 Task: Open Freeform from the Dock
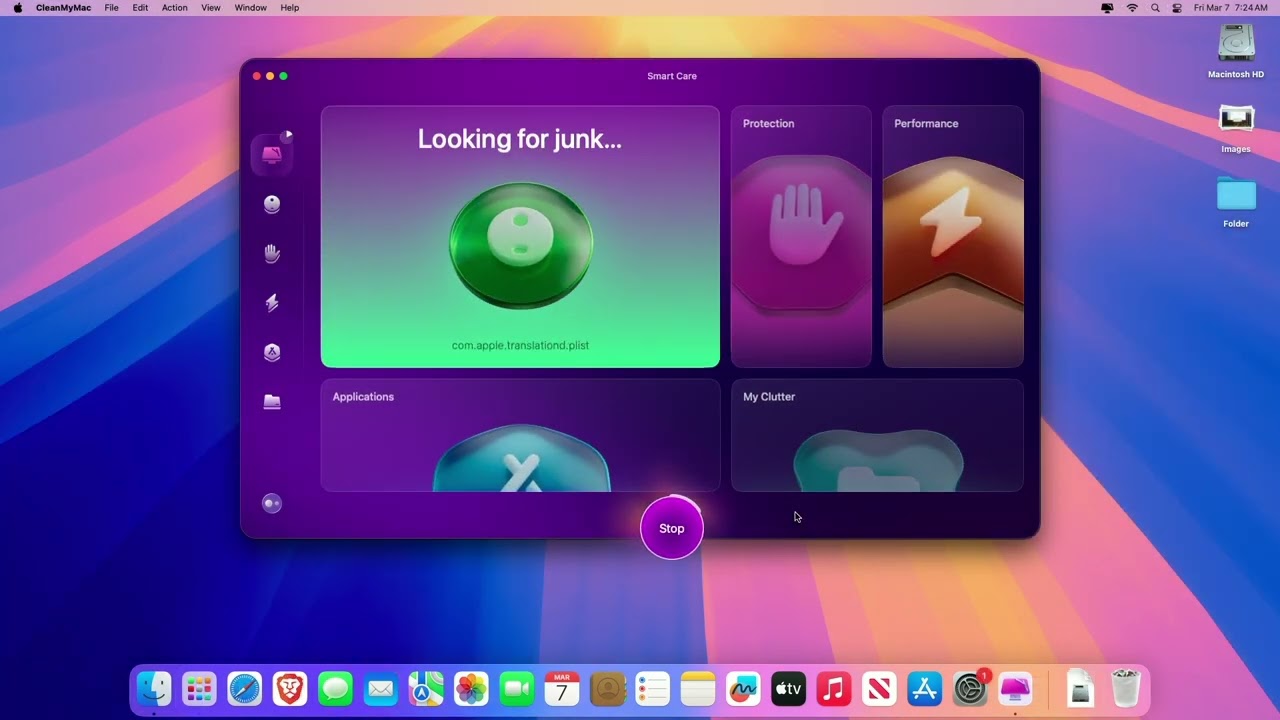point(743,689)
